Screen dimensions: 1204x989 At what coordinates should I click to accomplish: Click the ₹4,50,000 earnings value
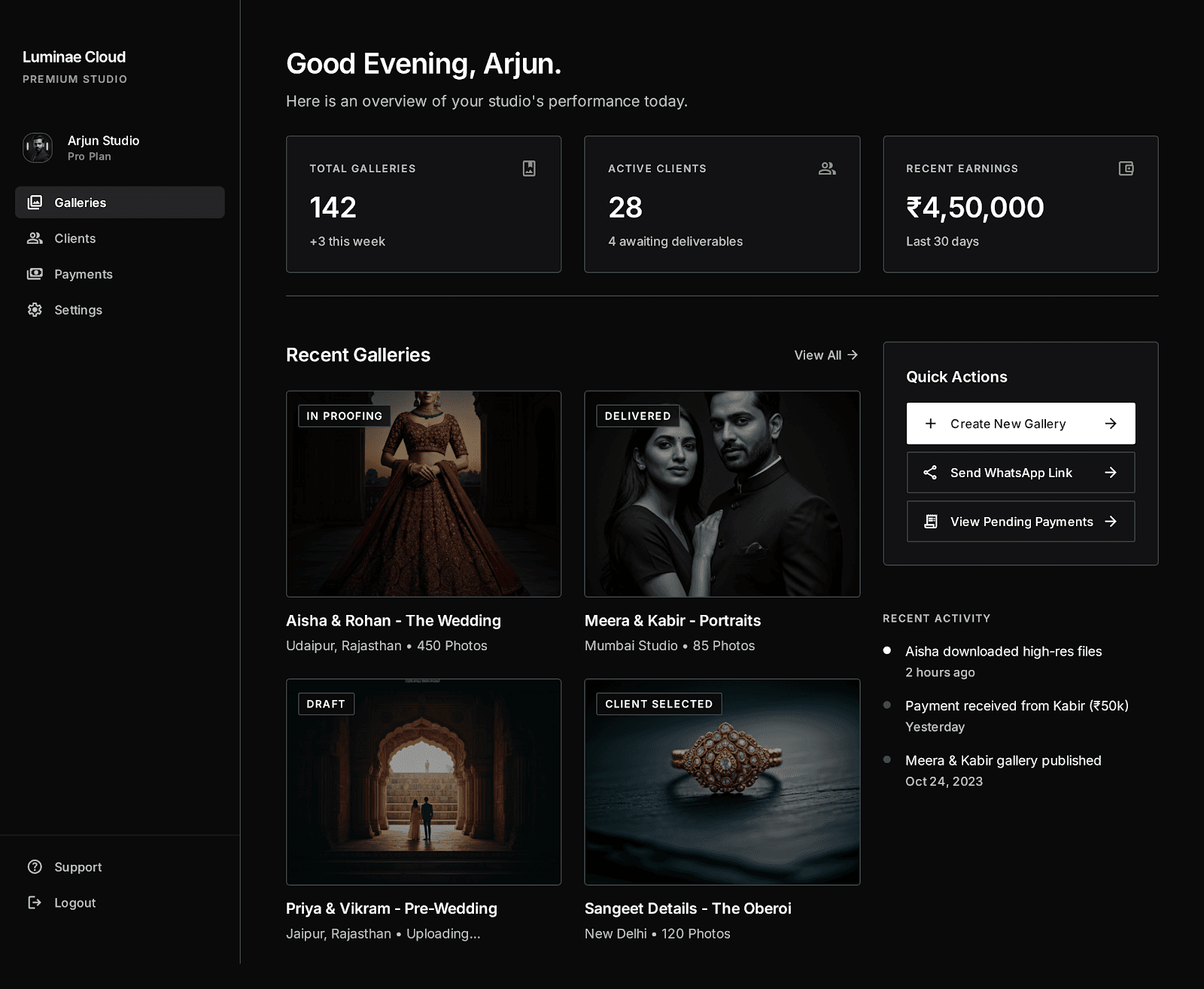975,208
